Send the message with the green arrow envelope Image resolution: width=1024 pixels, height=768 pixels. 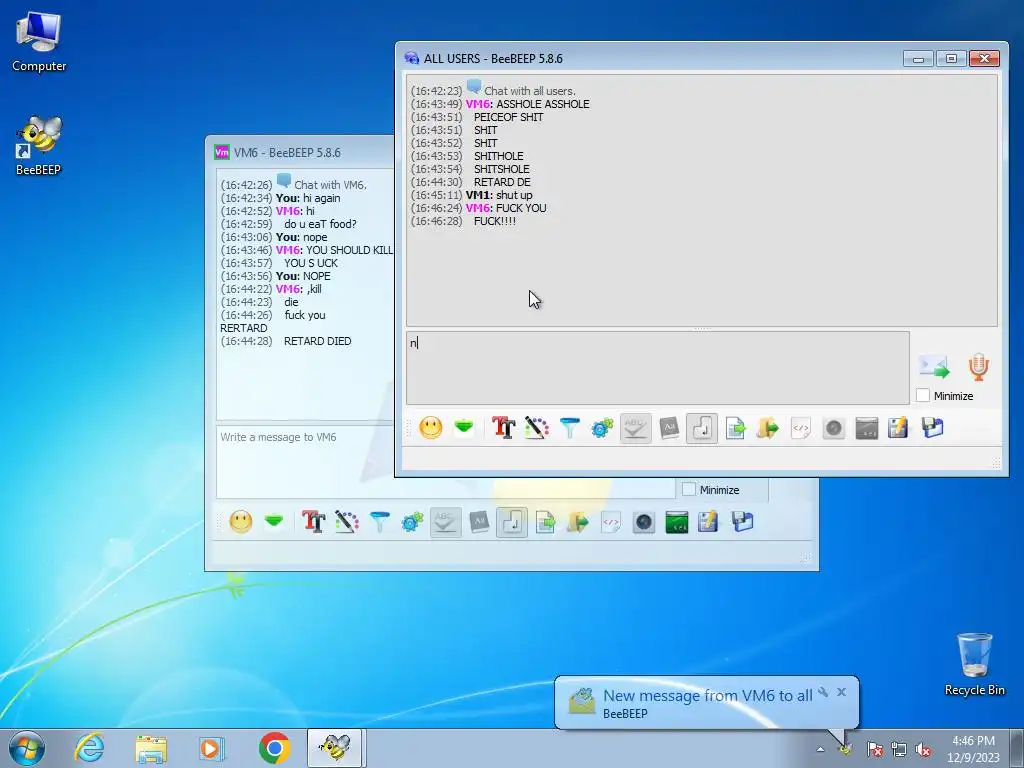[934, 367]
